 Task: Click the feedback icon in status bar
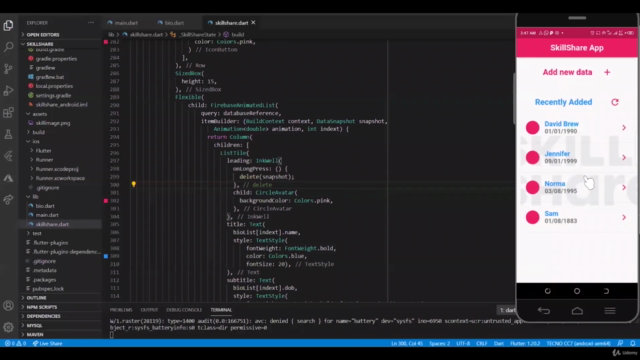pyautogui.click(x=620, y=343)
